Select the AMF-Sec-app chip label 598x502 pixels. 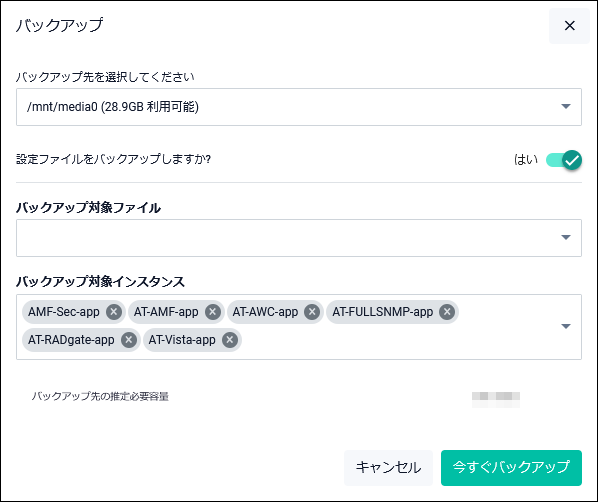[x=64, y=312]
